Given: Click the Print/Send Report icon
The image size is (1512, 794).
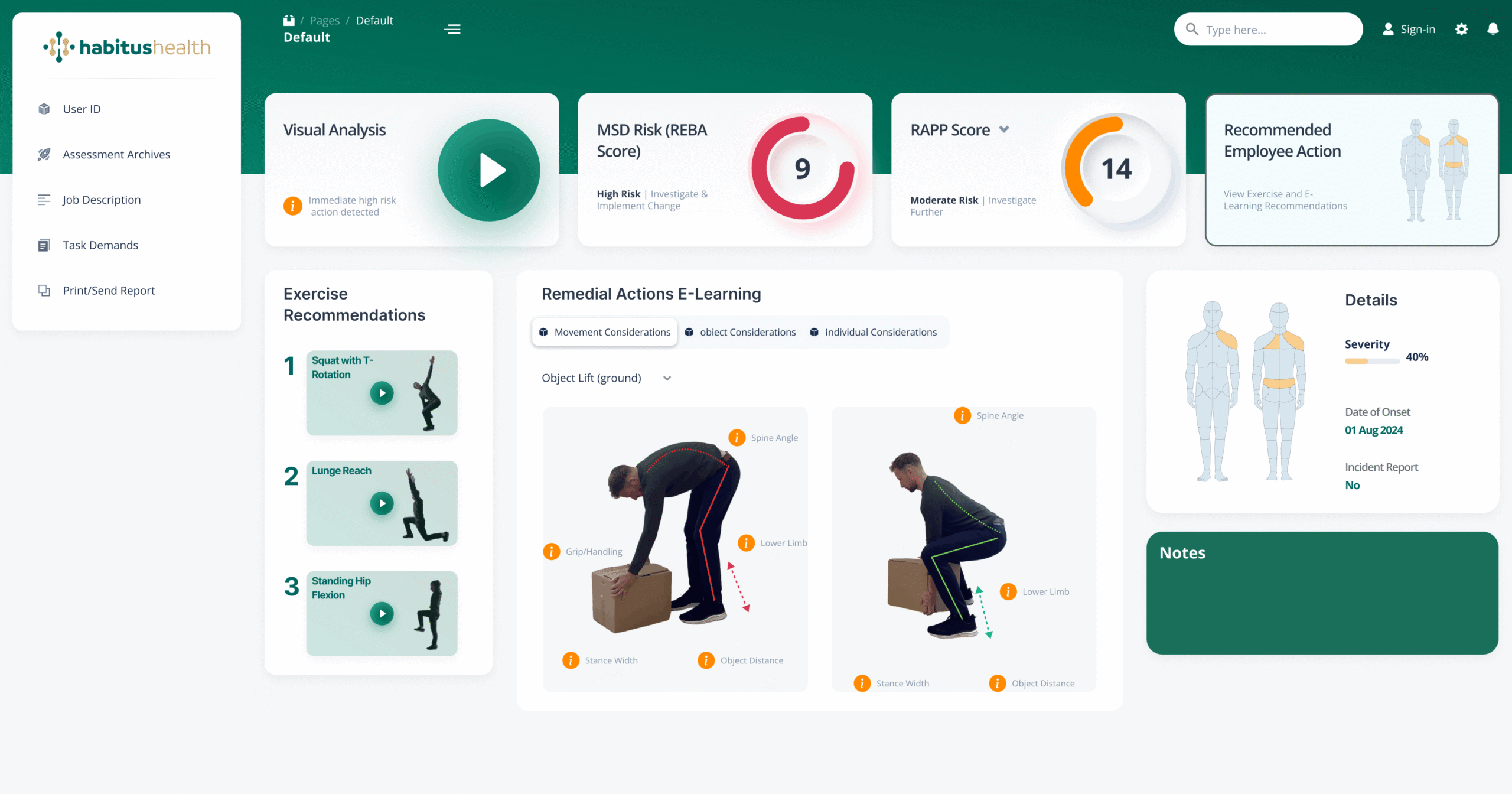Looking at the screenshot, I should [x=44, y=290].
